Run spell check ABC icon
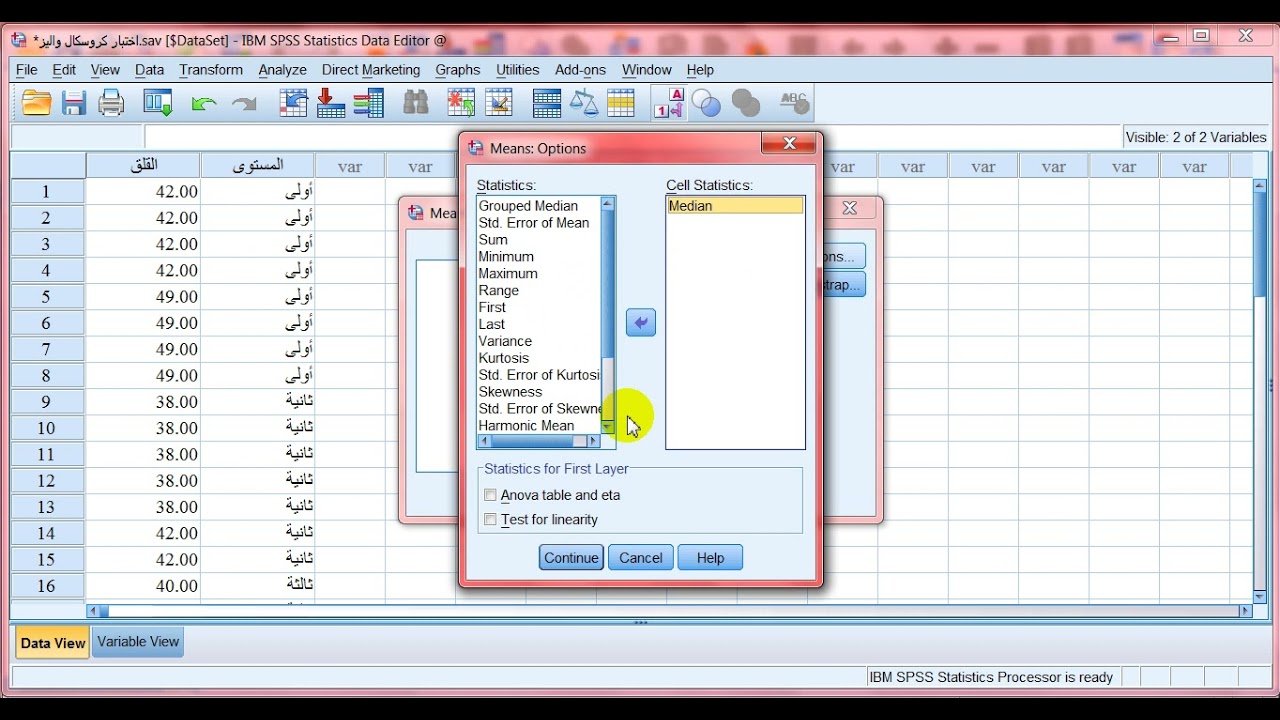1280x720 pixels. [793, 102]
